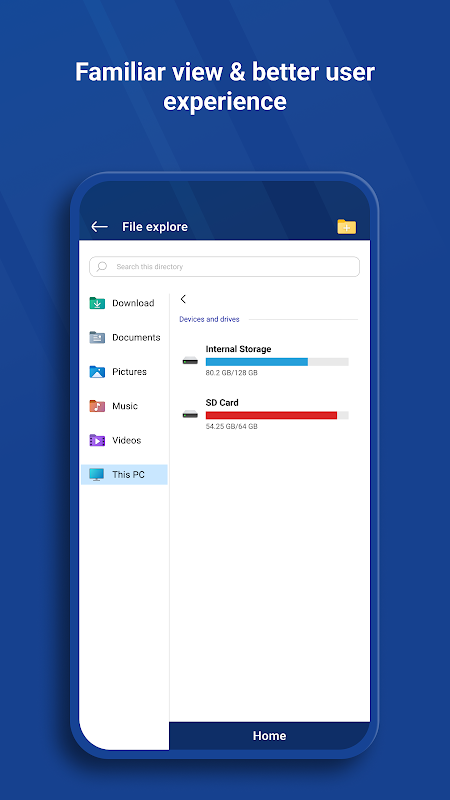Screen dimensions: 450x800
Task: Open the Download sidebar entry
Action: [124, 303]
